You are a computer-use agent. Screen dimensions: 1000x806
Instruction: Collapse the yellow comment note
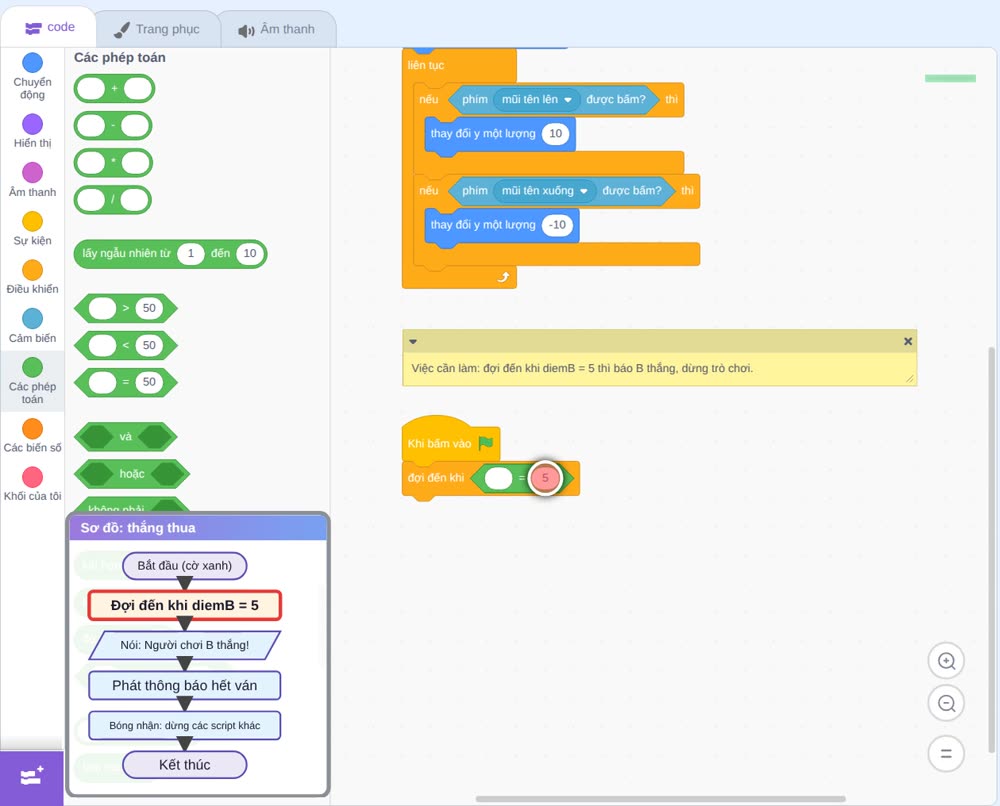point(413,342)
